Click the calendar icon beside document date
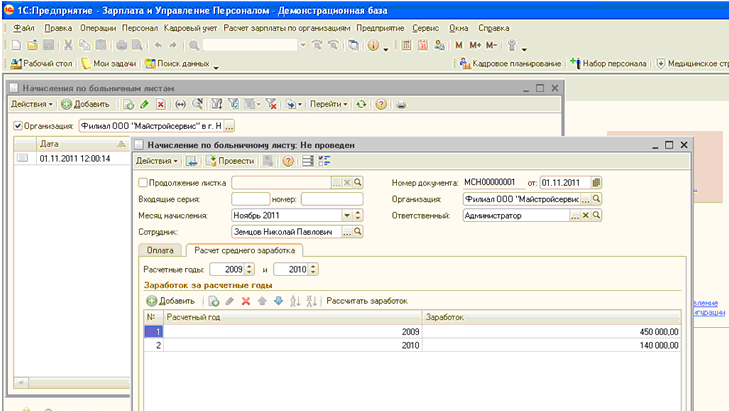Viewport: 729px width, 411px height. click(596, 183)
